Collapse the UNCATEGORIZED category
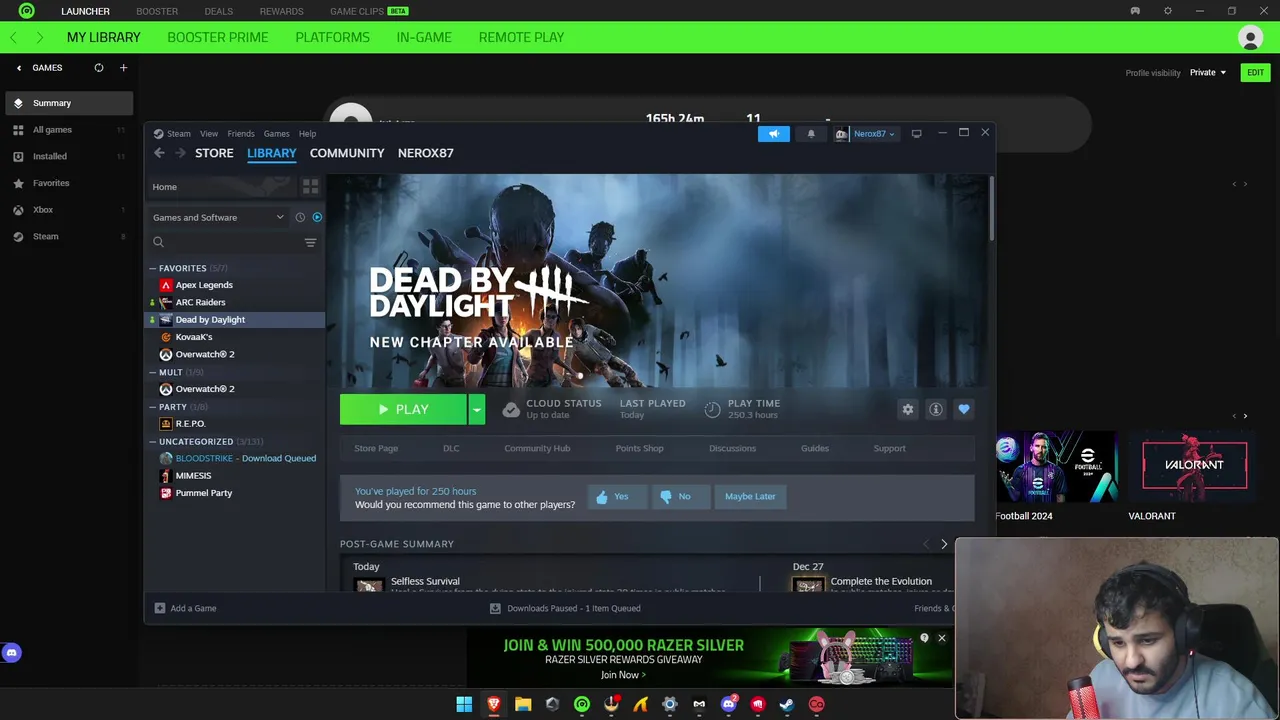This screenshot has height=720, width=1280. [x=153, y=441]
